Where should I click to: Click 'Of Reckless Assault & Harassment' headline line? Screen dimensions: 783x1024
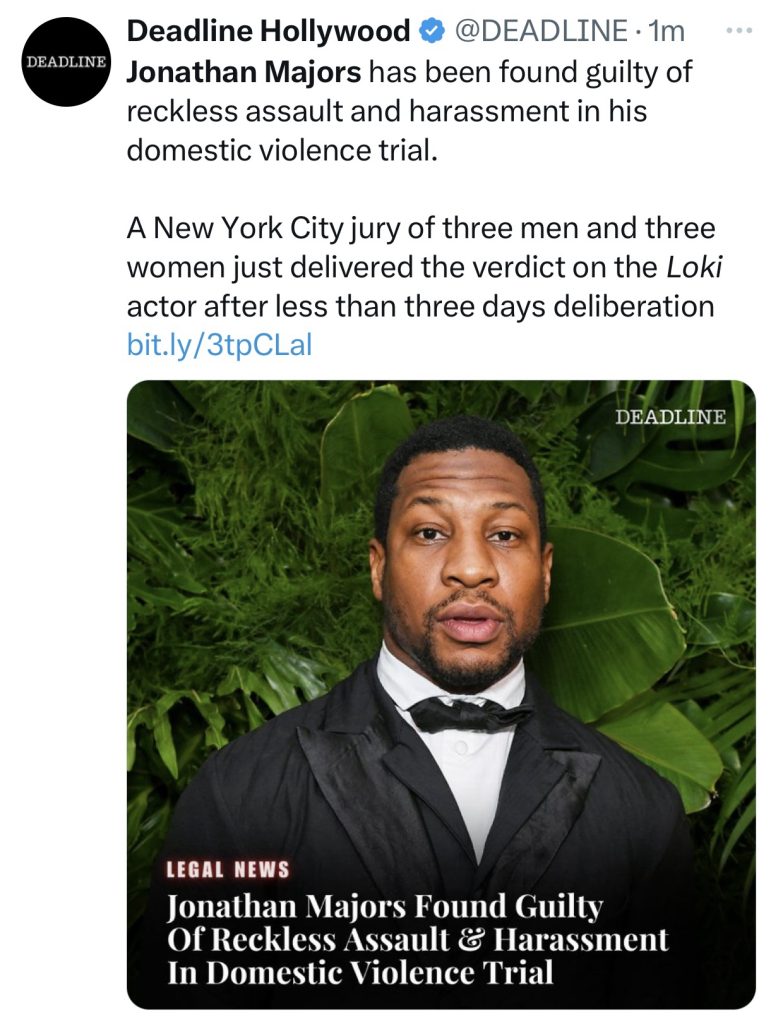416,939
